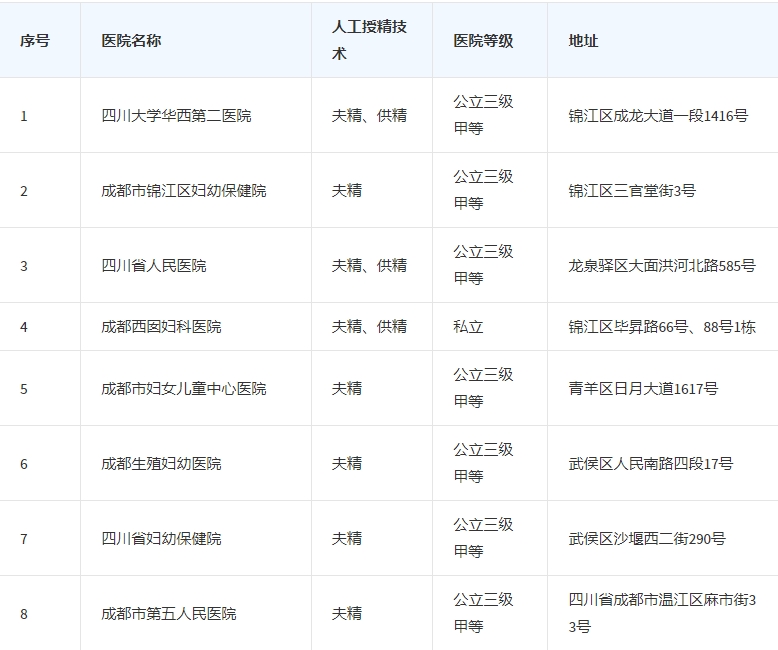Click on 成都西囡妇科医院 in the table
778x650 pixels.
[x=161, y=327]
